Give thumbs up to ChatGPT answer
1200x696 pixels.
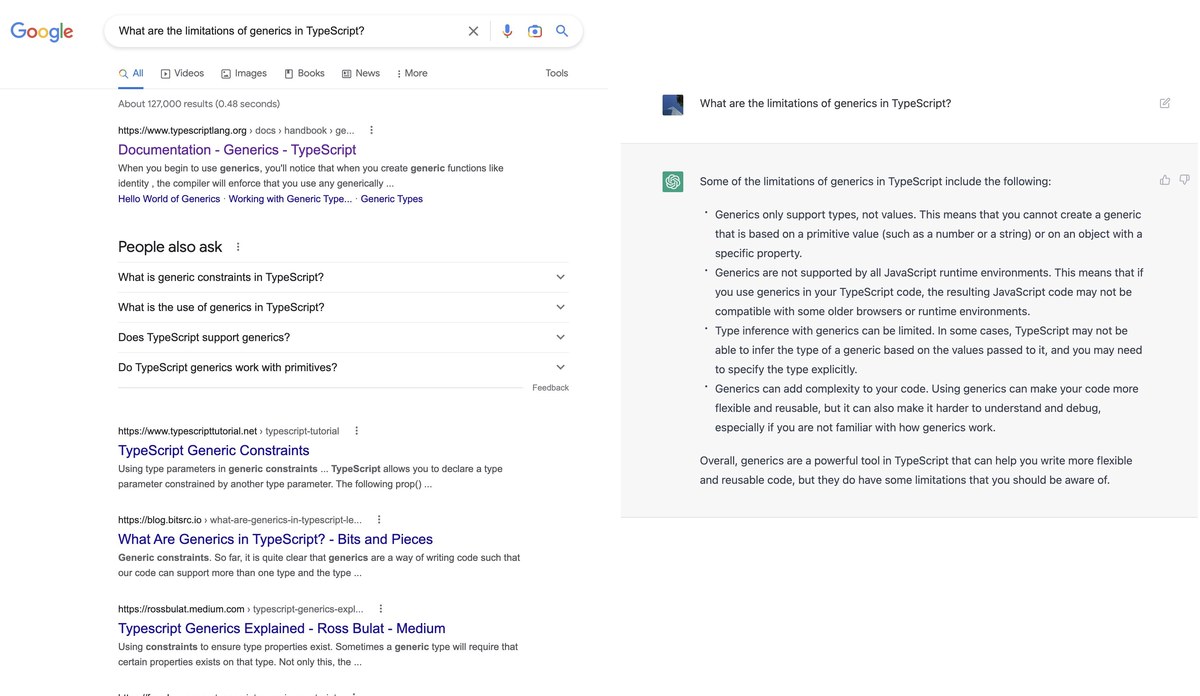(x=1165, y=180)
